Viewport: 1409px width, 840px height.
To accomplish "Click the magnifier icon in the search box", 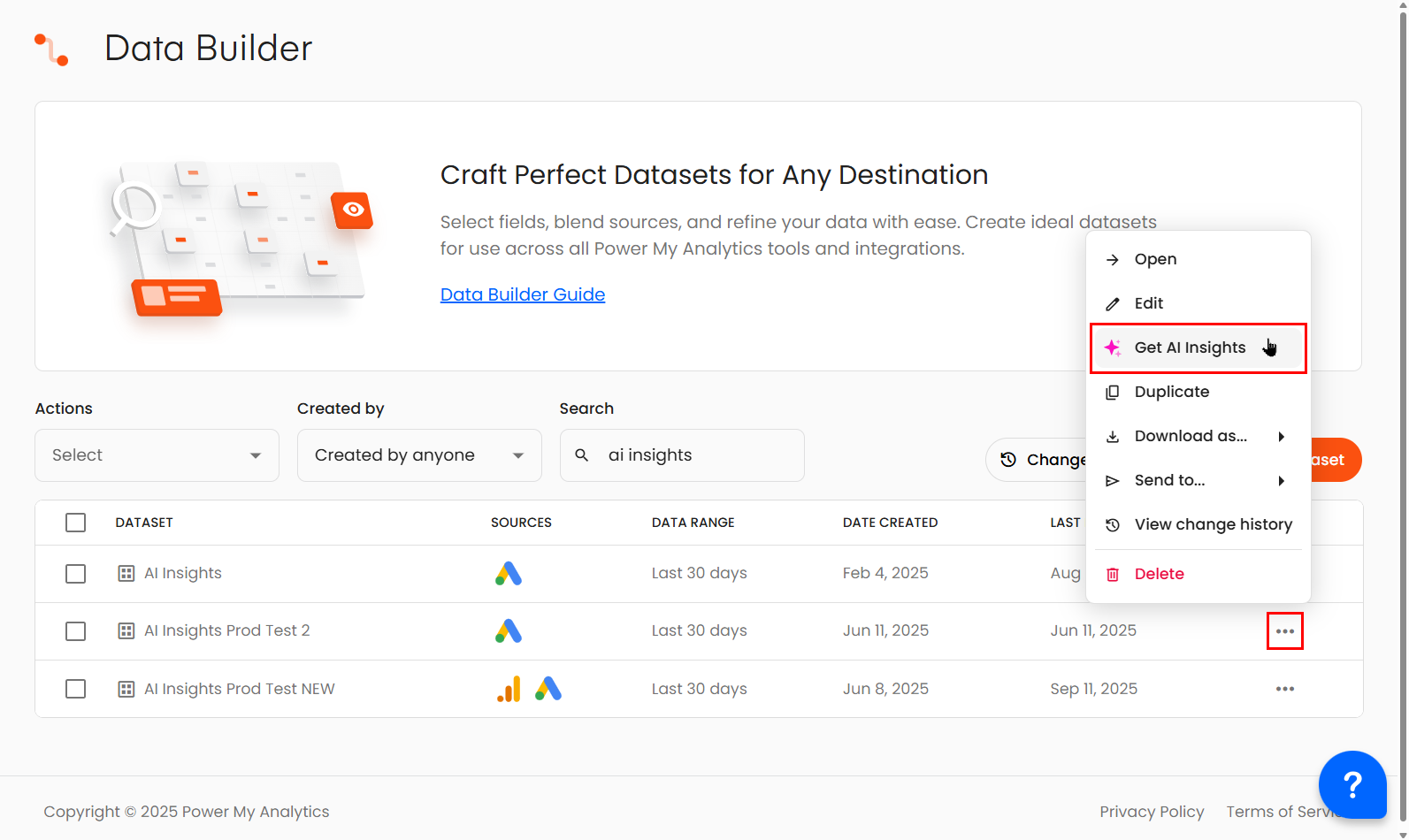I will point(582,455).
